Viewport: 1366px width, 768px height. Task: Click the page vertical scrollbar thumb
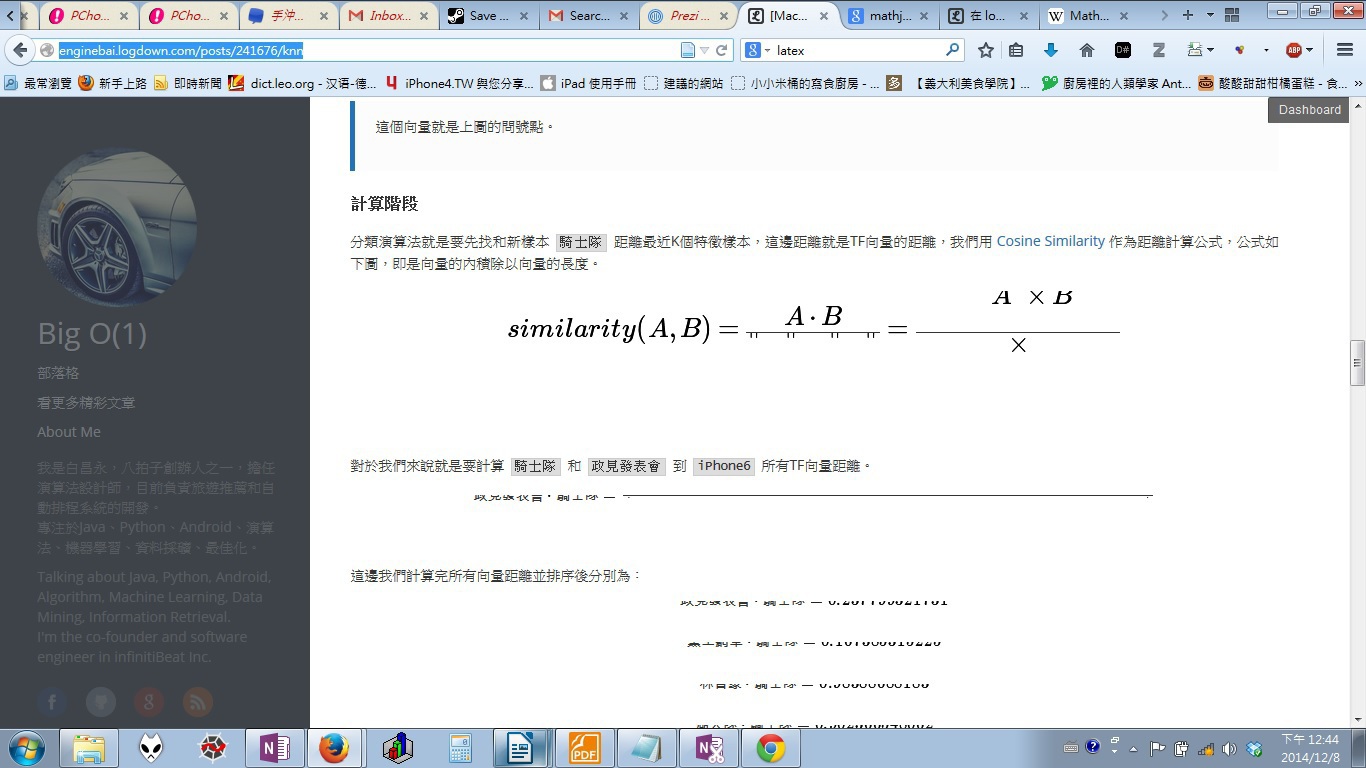(x=1357, y=363)
